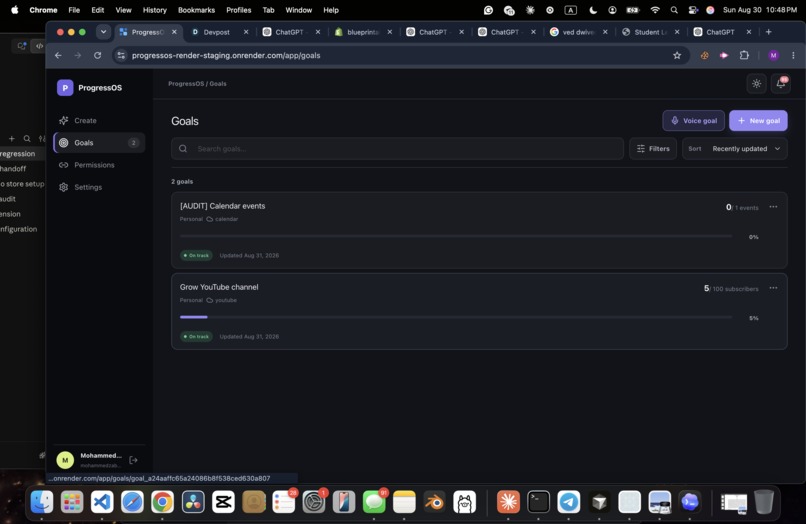Open Finder from the Dock

click(x=42, y=502)
